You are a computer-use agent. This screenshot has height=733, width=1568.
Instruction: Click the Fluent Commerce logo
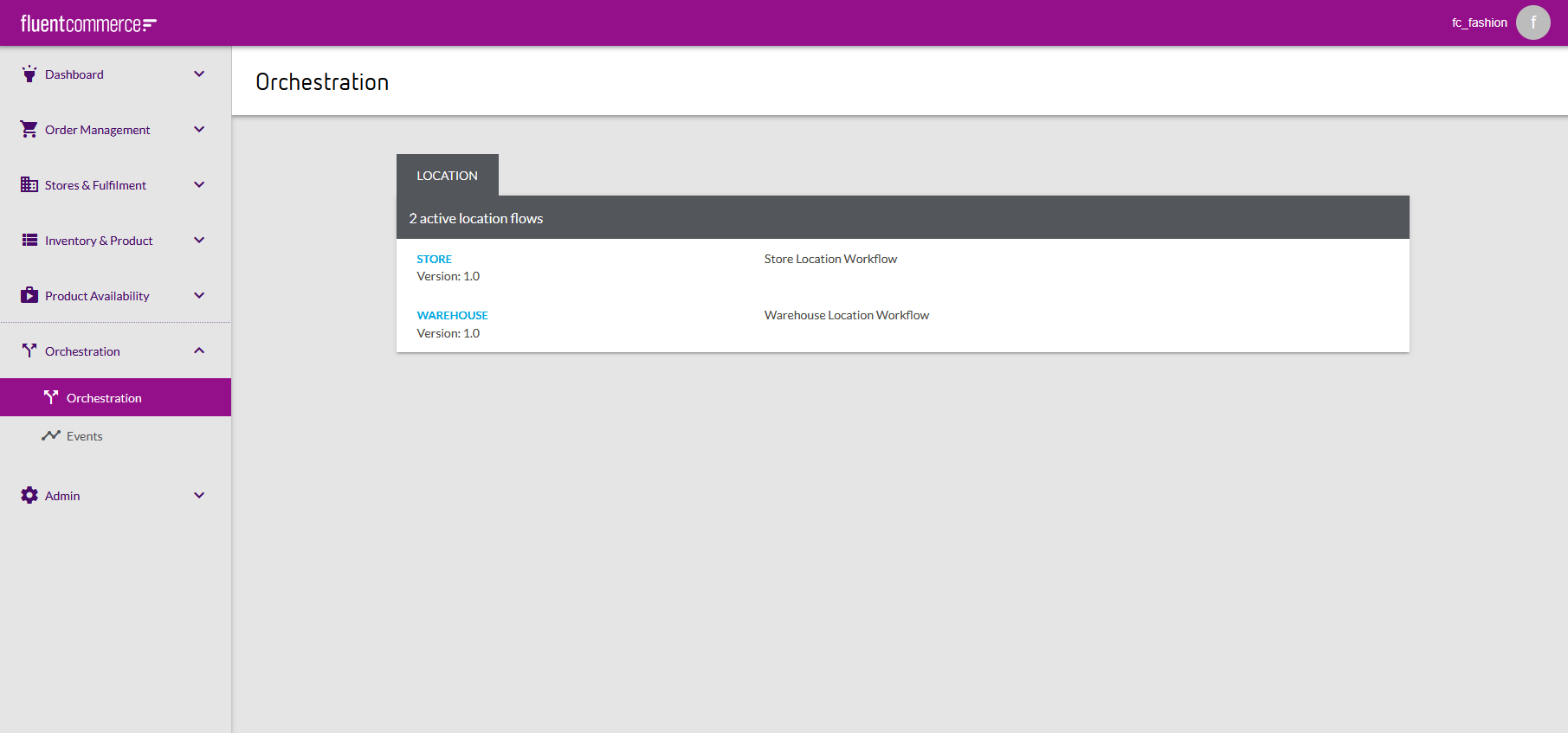88,23
